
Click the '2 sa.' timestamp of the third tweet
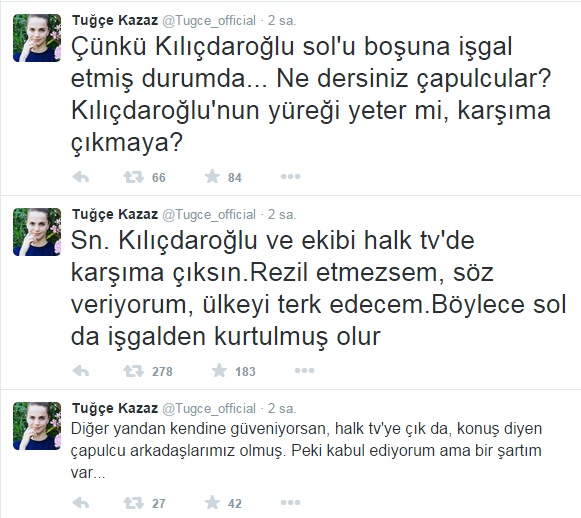coord(282,408)
